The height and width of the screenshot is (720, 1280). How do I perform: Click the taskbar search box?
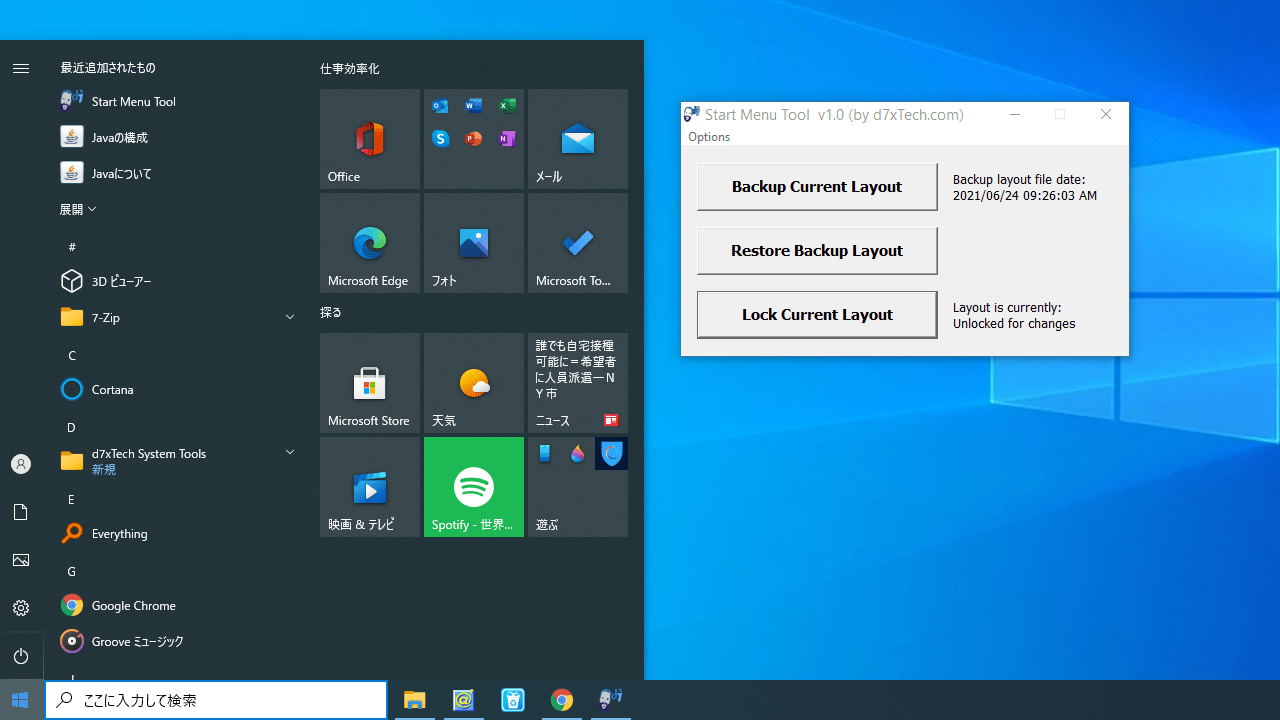point(216,700)
